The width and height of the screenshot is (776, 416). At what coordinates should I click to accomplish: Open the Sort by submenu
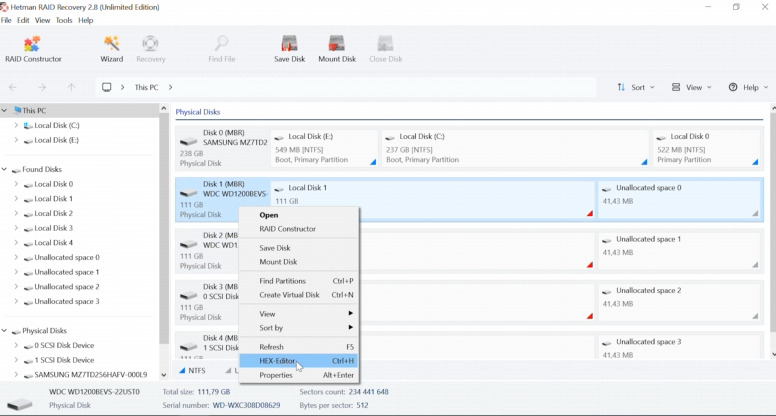[x=299, y=328]
